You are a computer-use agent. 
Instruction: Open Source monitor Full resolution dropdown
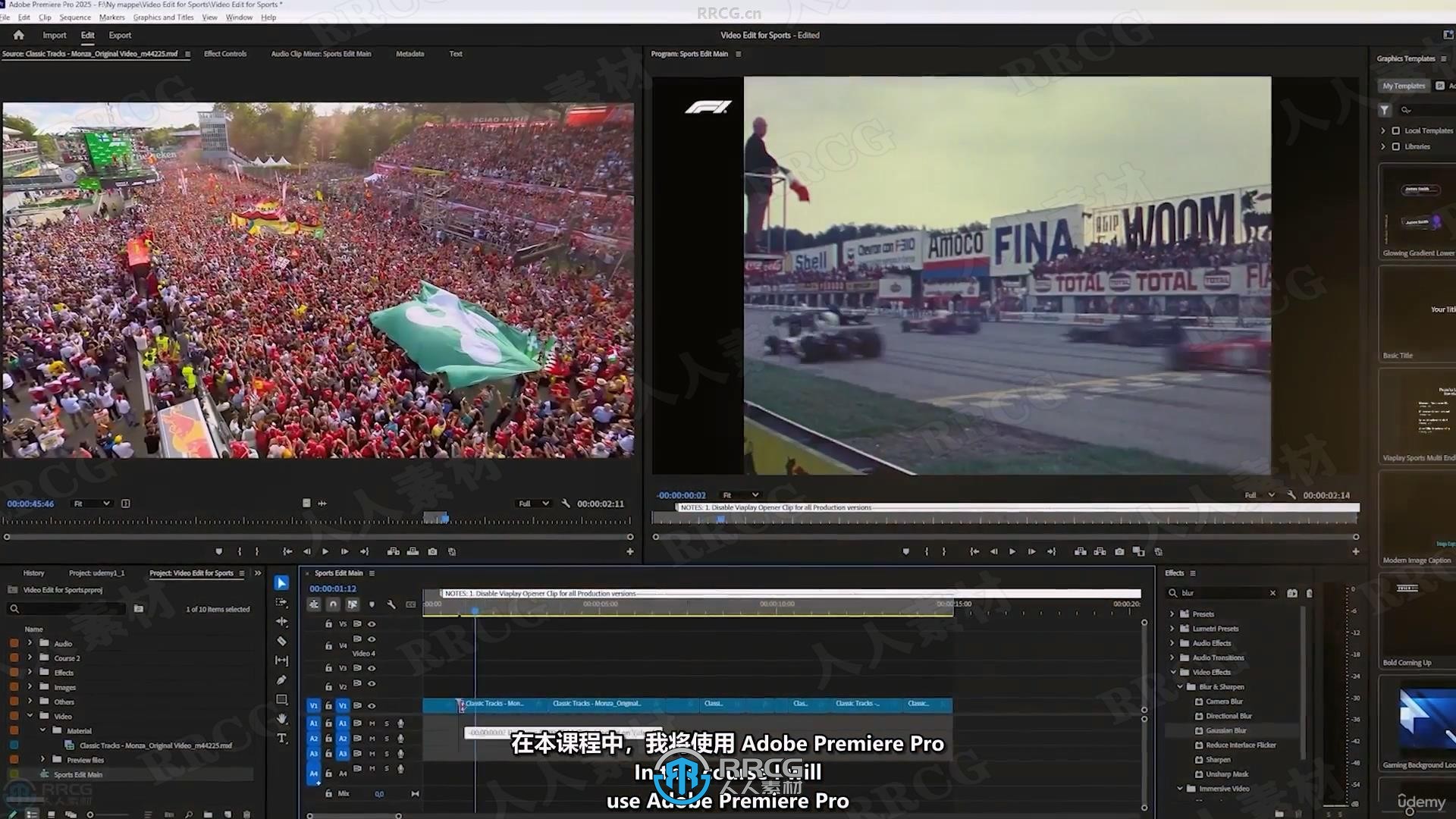(534, 504)
